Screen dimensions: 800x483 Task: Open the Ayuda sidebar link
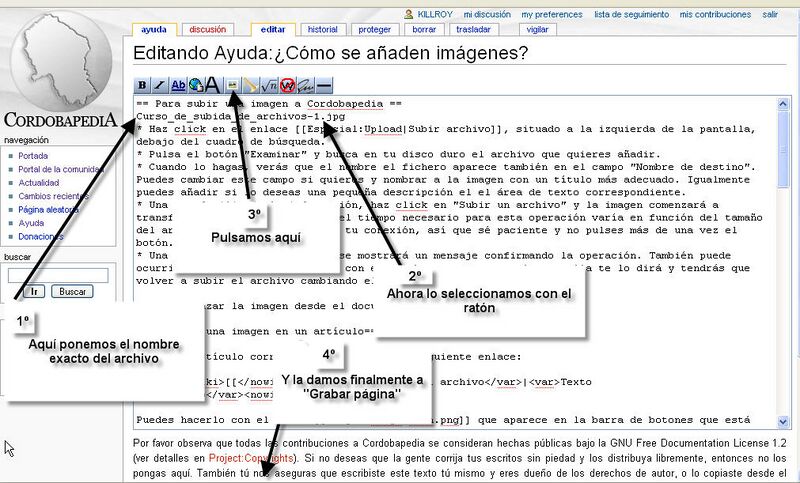click(x=31, y=223)
